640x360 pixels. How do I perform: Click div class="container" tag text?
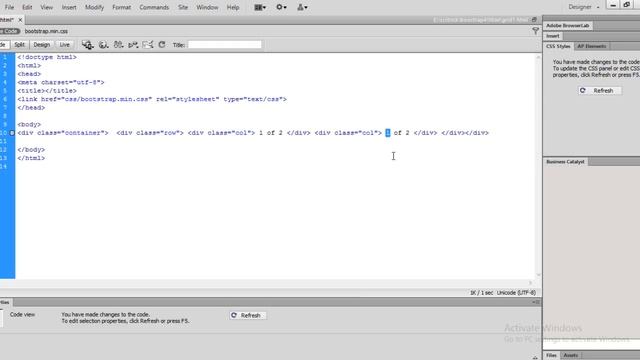pyautogui.click(x=63, y=133)
